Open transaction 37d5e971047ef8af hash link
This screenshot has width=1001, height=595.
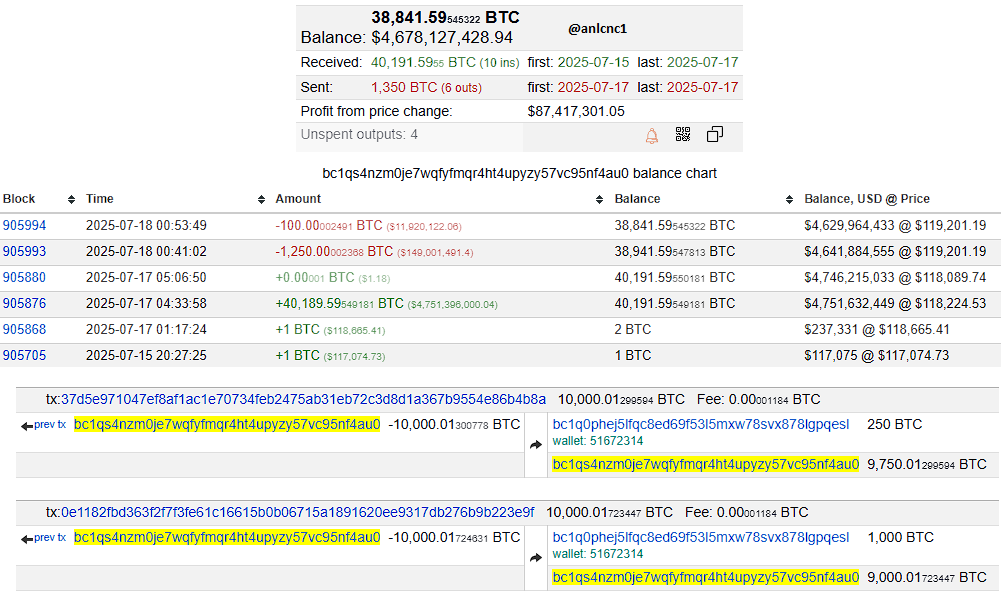304,399
